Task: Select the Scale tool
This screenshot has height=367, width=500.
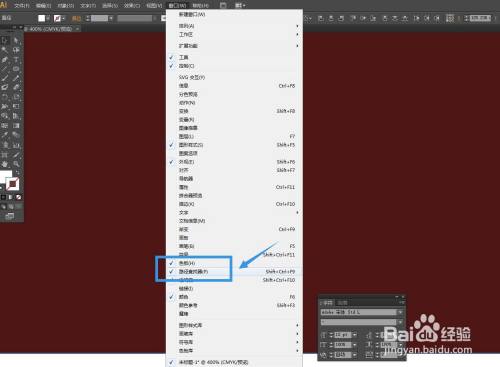Action: pos(16,97)
